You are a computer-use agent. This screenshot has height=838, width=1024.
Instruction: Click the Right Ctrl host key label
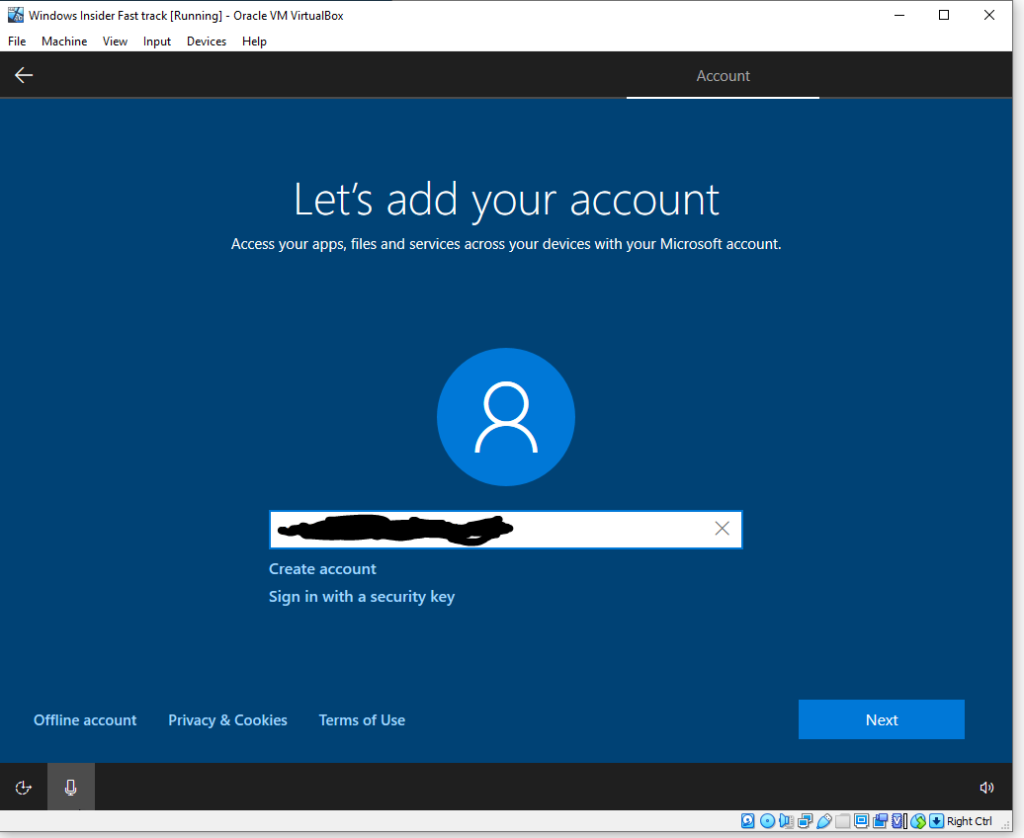click(969, 821)
